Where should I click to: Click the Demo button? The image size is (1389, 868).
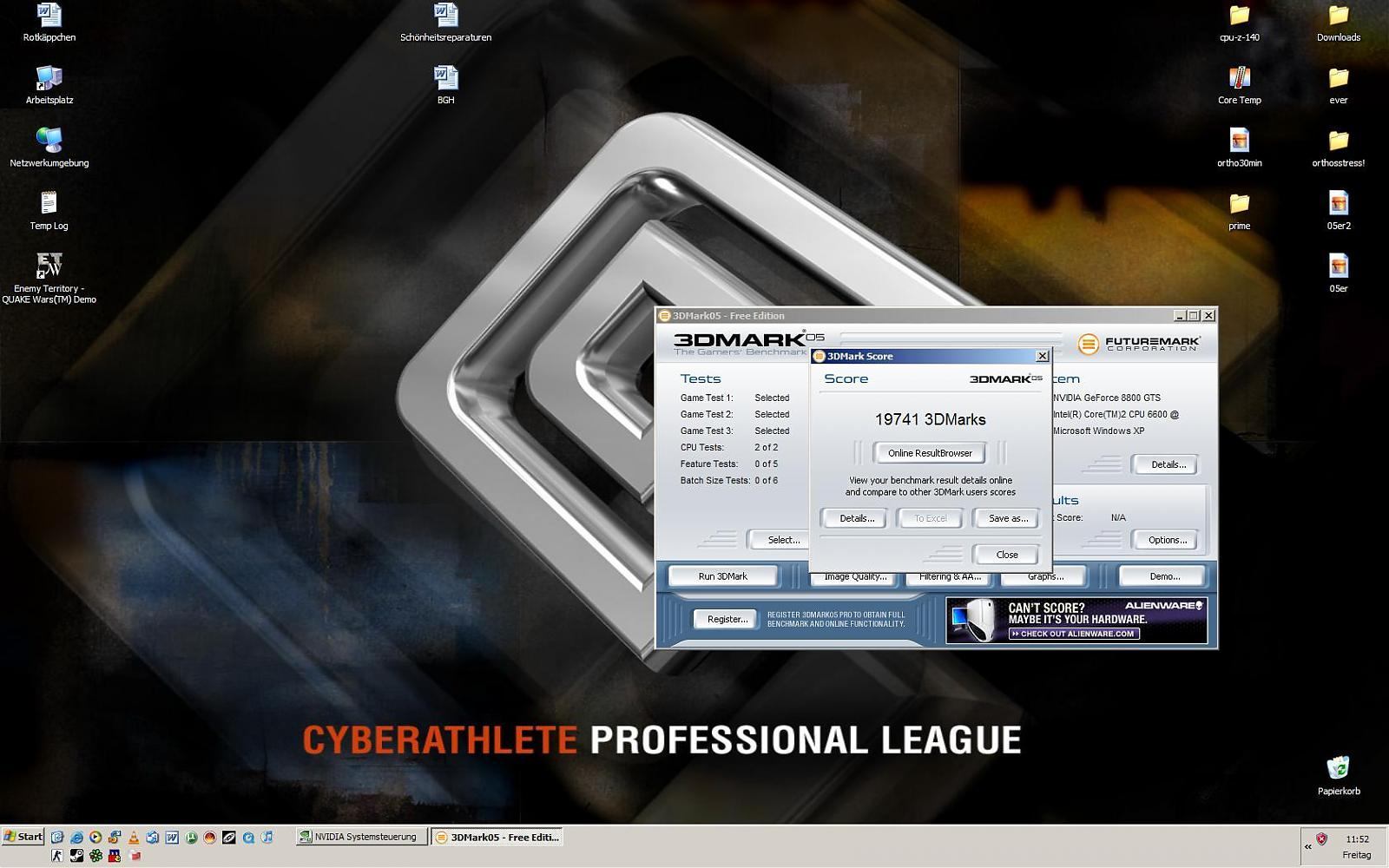(x=1164, y=576)
